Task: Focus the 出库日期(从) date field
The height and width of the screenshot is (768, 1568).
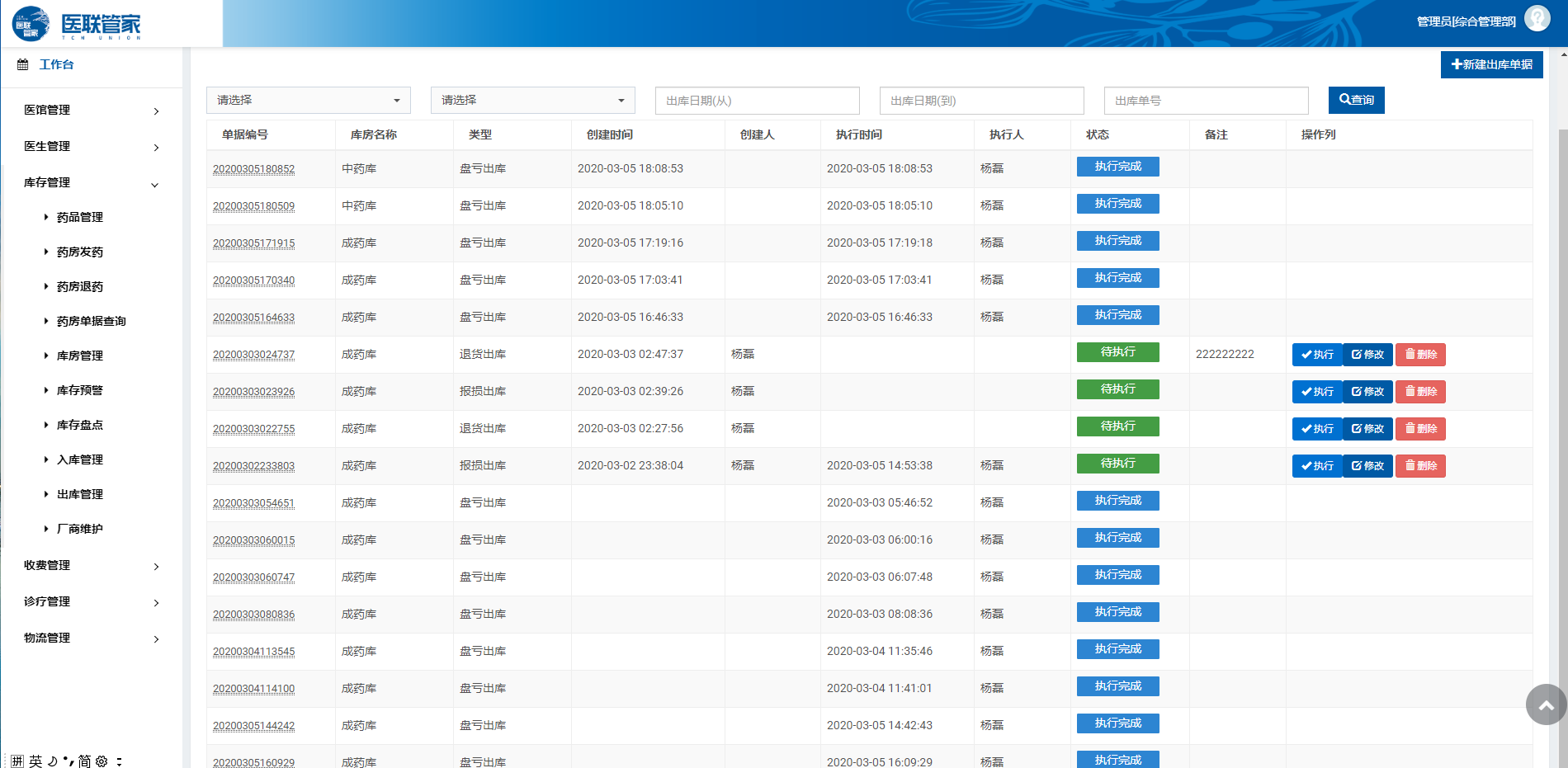Action: pyautogui.click(x=758, y=101)
